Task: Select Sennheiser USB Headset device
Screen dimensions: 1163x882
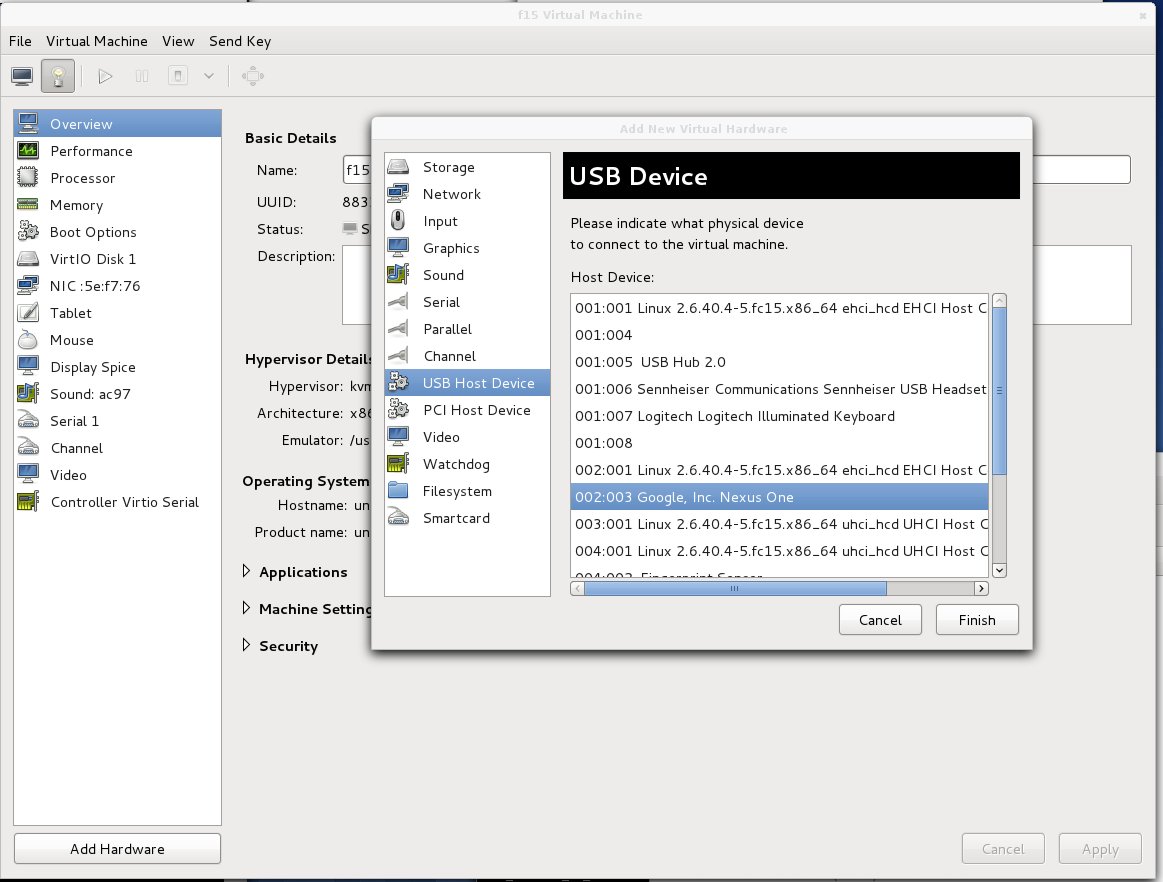Action: coord(780,389)
